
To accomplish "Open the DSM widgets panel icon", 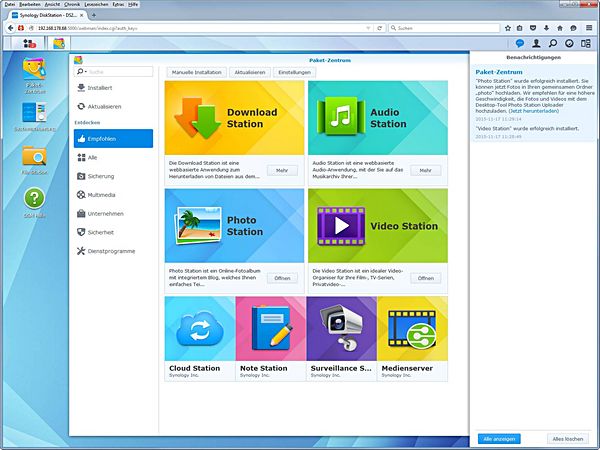I will pos(569,44).
